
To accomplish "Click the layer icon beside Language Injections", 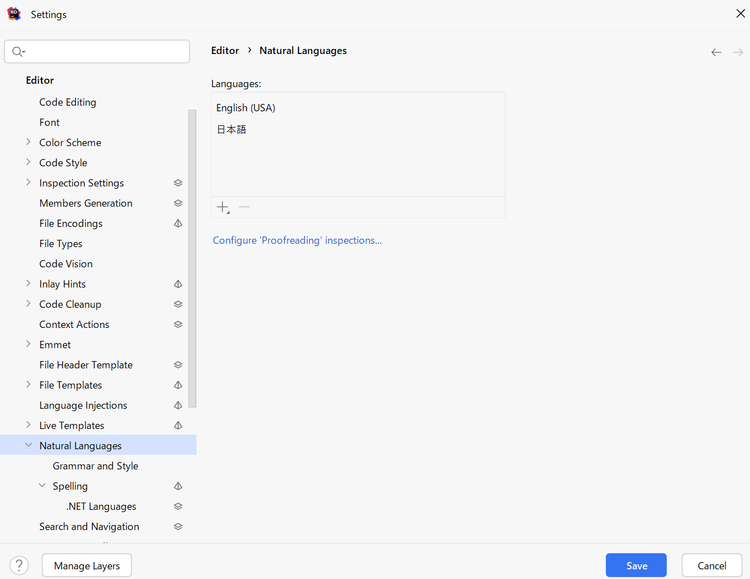I will (178, 405).
